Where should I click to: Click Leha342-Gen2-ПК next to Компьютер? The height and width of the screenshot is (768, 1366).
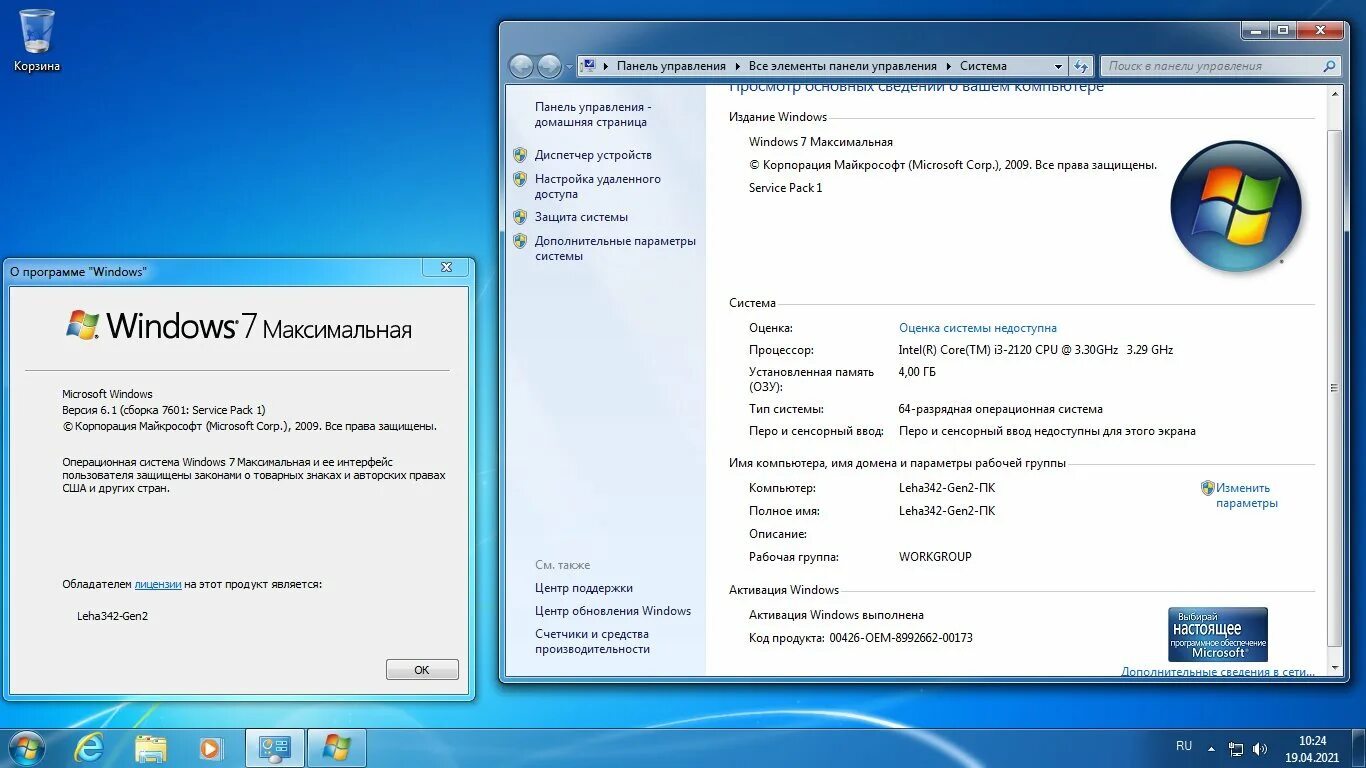click(947, 488)
